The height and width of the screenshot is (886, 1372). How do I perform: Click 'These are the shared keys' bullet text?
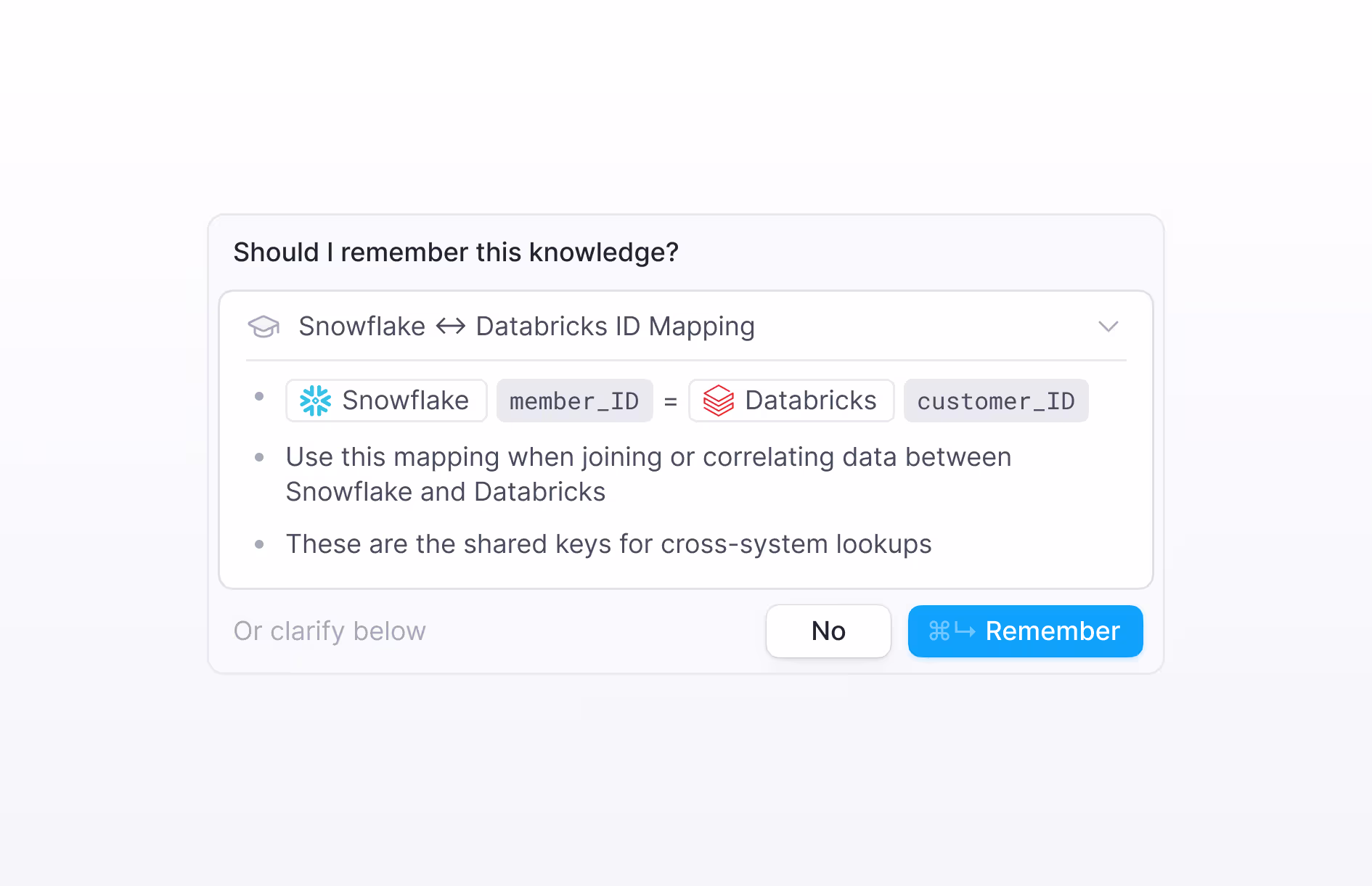608,544
